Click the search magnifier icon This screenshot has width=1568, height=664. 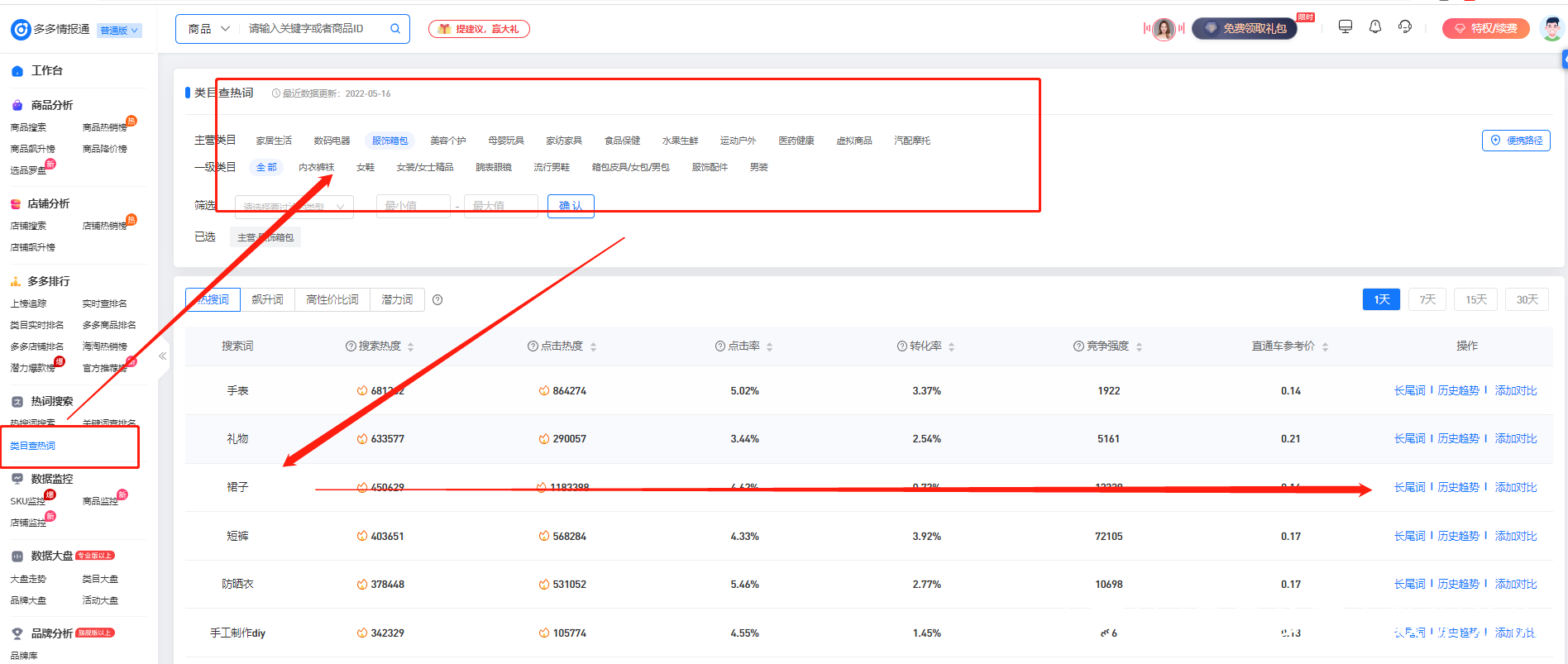point(395,29)
